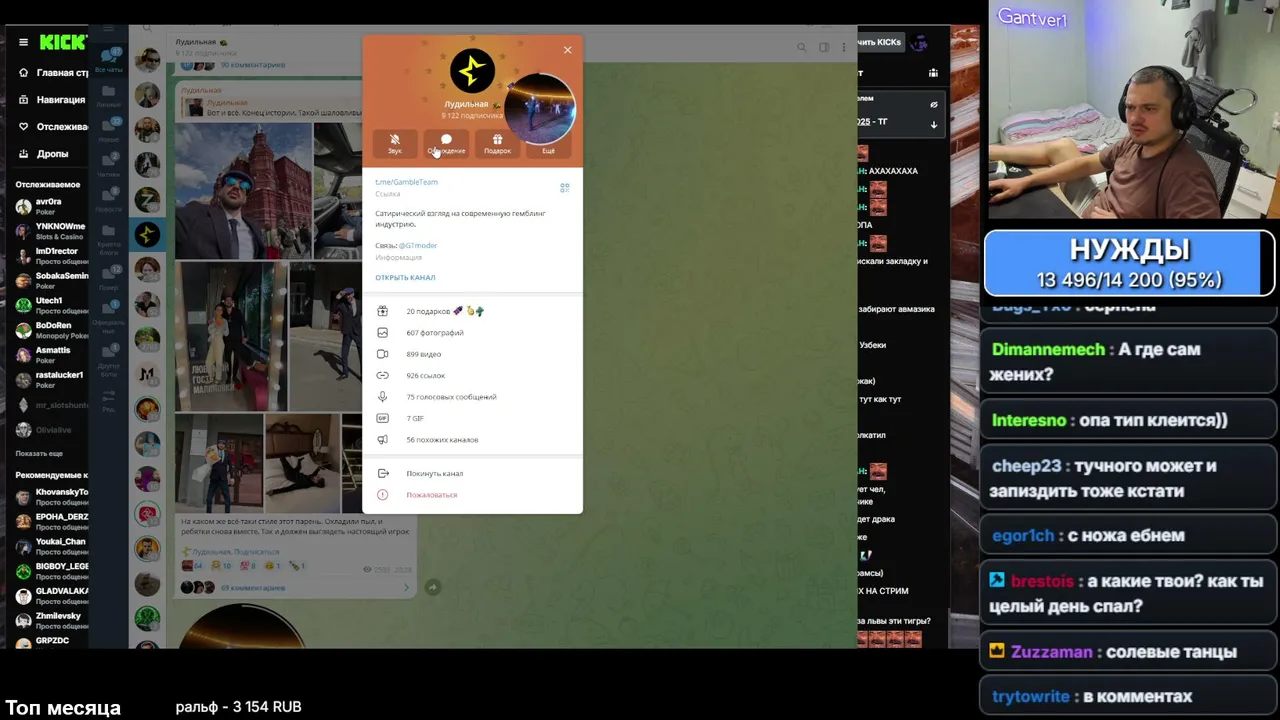Toggle the Telegram side panel icon
The image size is (1280, 720).
tap(824, 47)
